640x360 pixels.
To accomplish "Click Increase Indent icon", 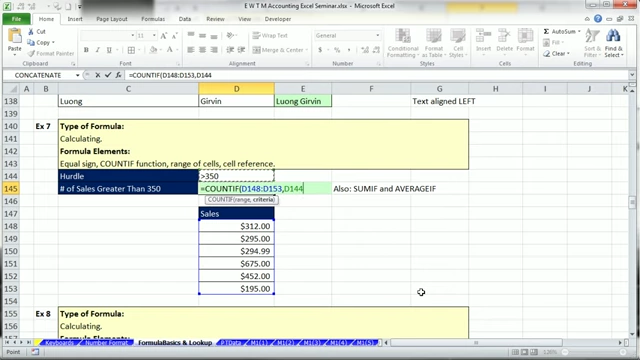I will point(242,50).
